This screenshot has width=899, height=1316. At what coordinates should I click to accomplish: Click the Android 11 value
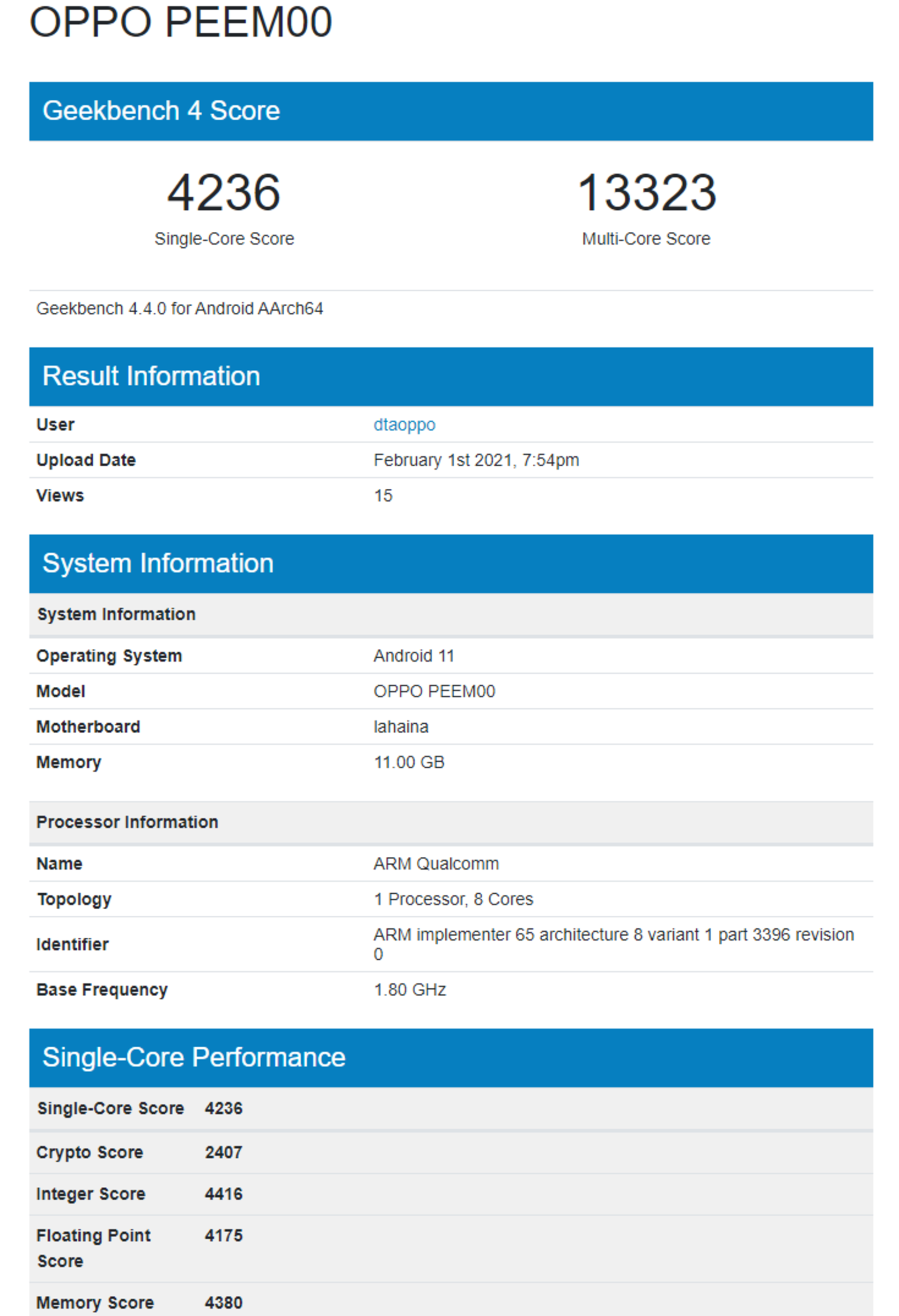(x=413, y=656)
